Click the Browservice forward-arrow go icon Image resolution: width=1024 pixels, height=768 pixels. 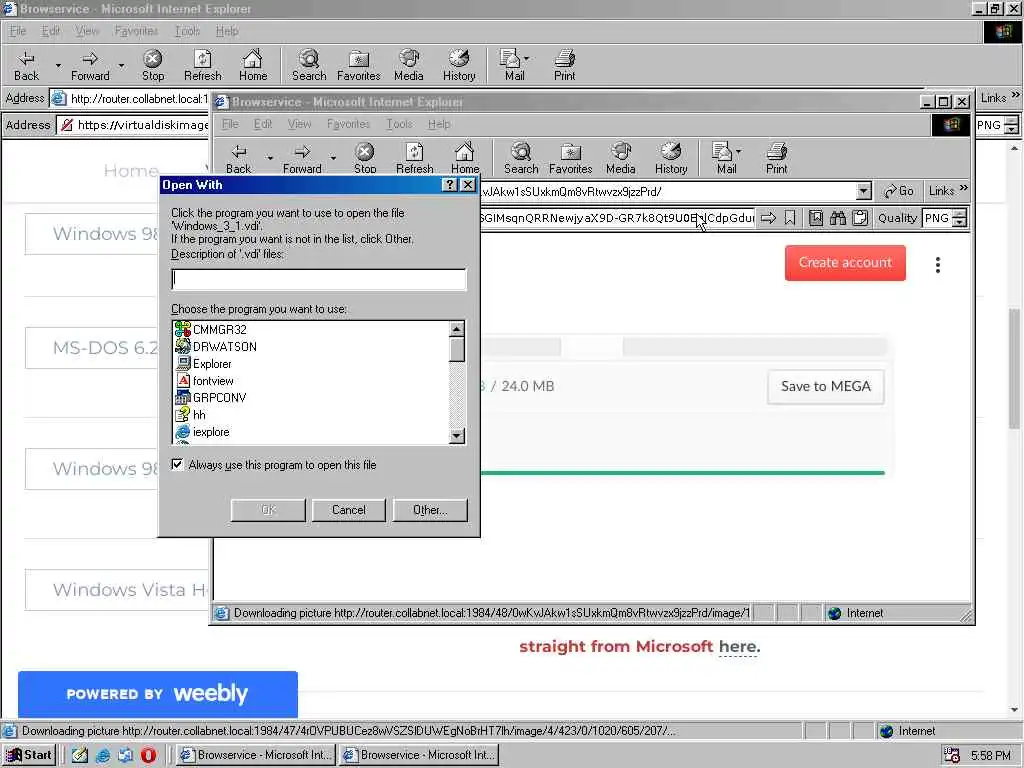[769, 218]
